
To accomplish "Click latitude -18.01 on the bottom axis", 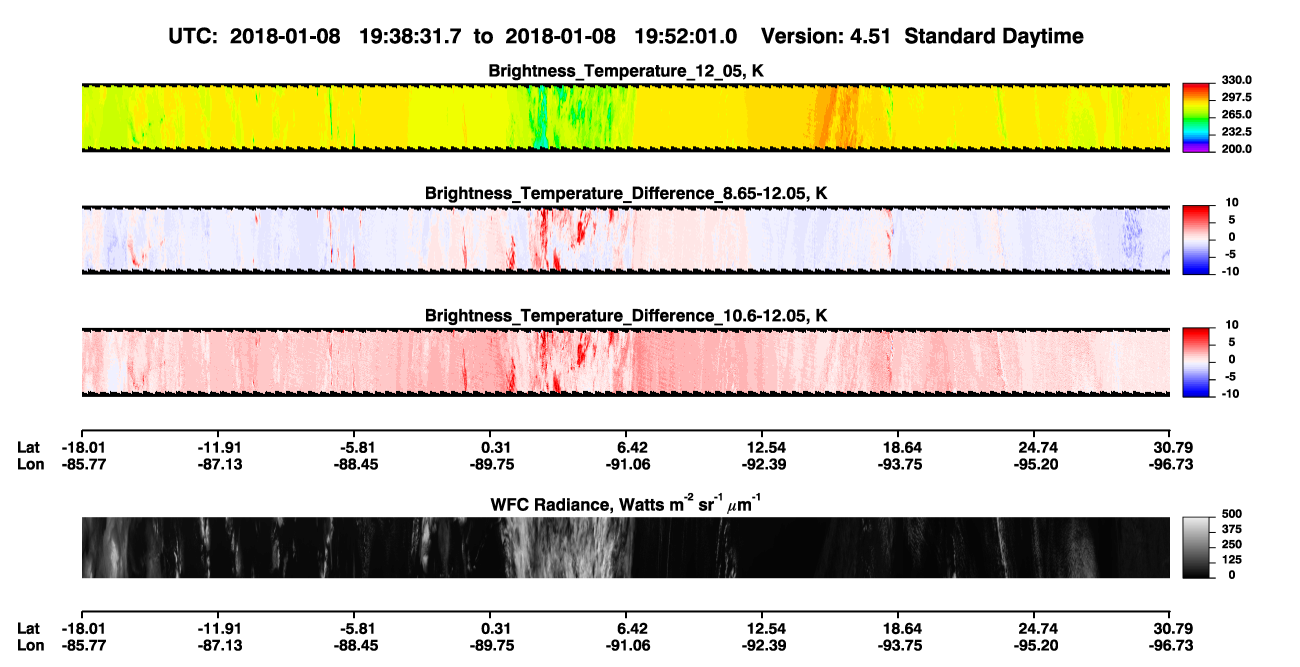I will tap(84, 629).
